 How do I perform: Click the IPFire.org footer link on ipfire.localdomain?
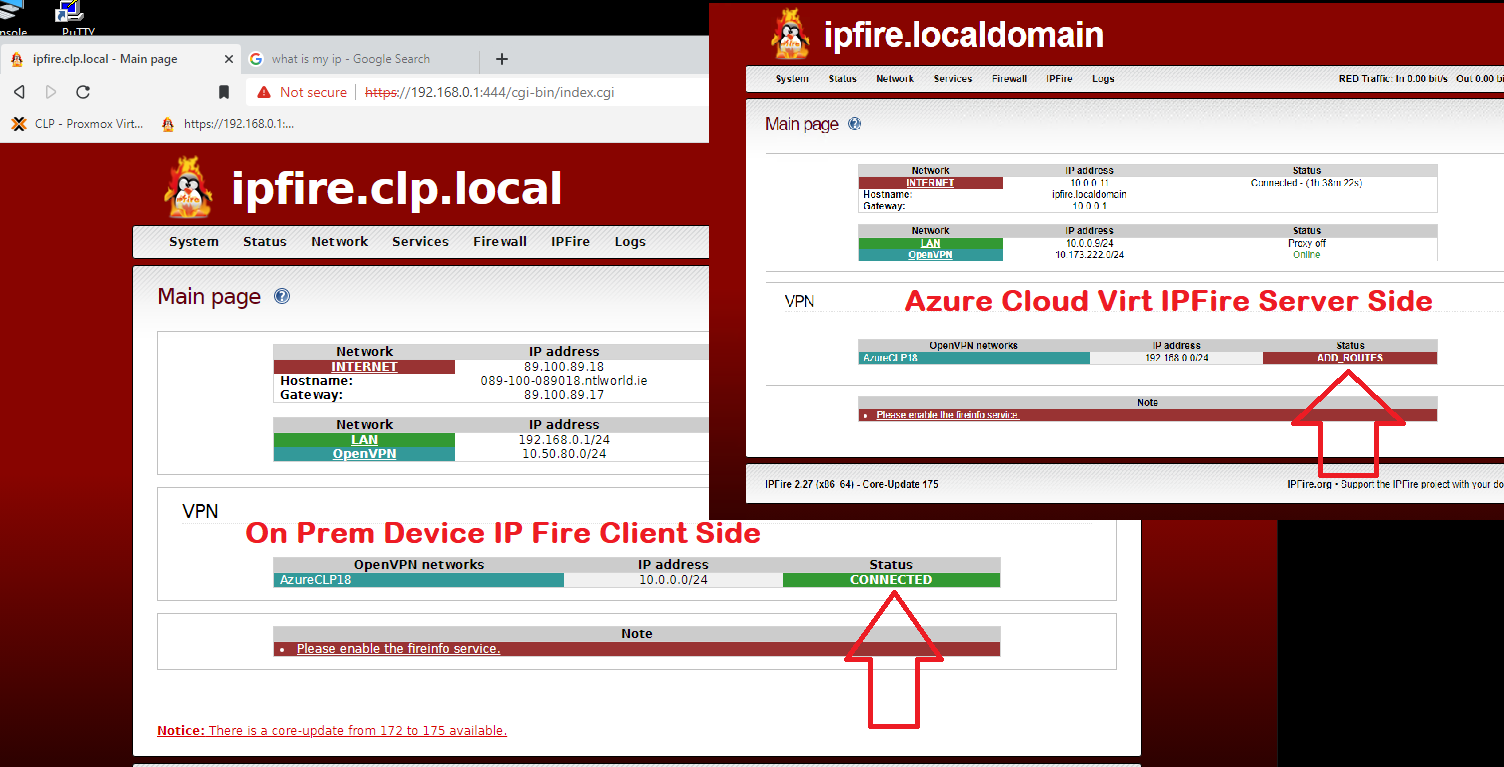[x=1310, y=485]
